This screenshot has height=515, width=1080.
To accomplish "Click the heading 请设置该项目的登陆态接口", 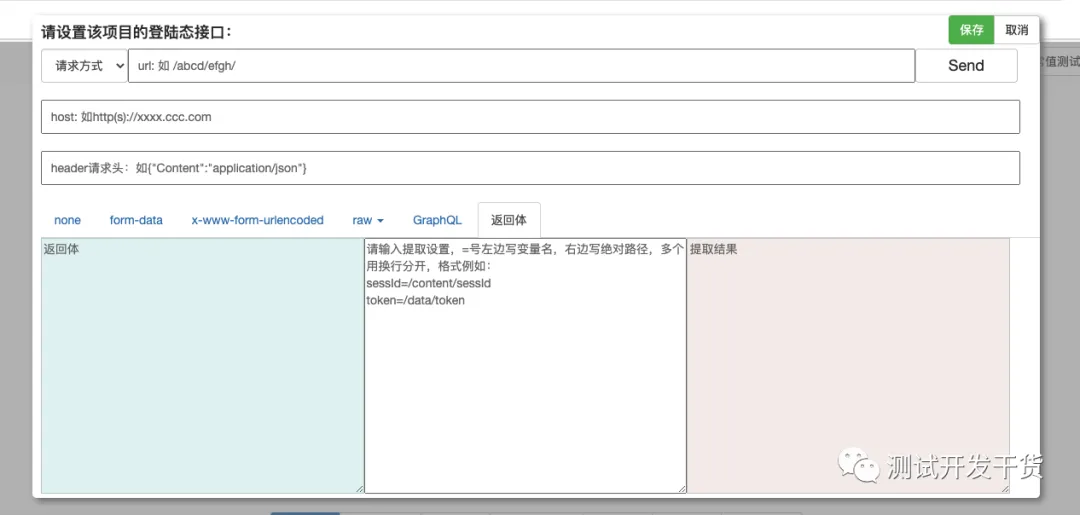I will (x=137, y=32).
